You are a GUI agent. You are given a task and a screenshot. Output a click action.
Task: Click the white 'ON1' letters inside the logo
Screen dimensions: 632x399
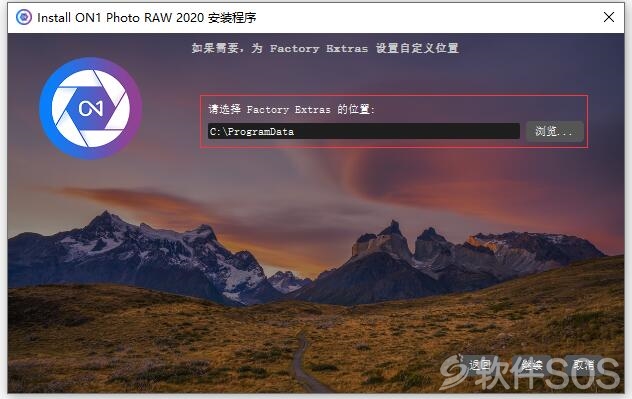tap(91, 108)
